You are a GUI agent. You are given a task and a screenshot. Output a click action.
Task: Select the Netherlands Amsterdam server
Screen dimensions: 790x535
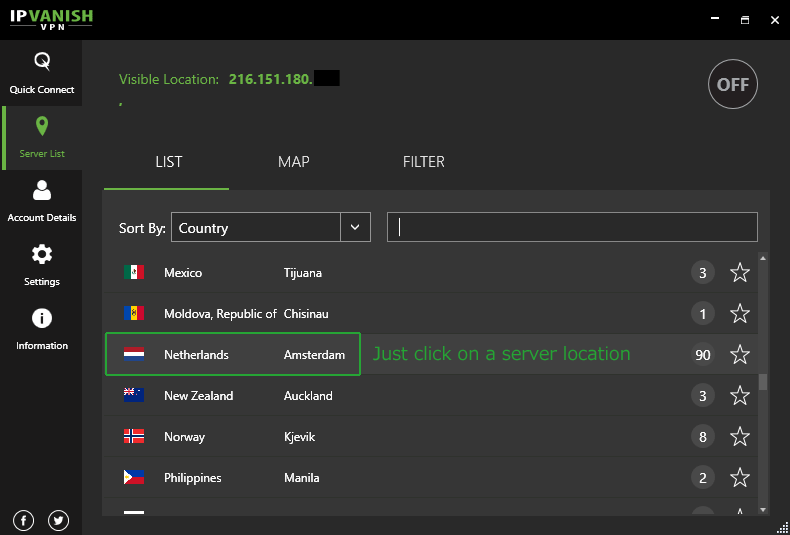click(233, 355)
